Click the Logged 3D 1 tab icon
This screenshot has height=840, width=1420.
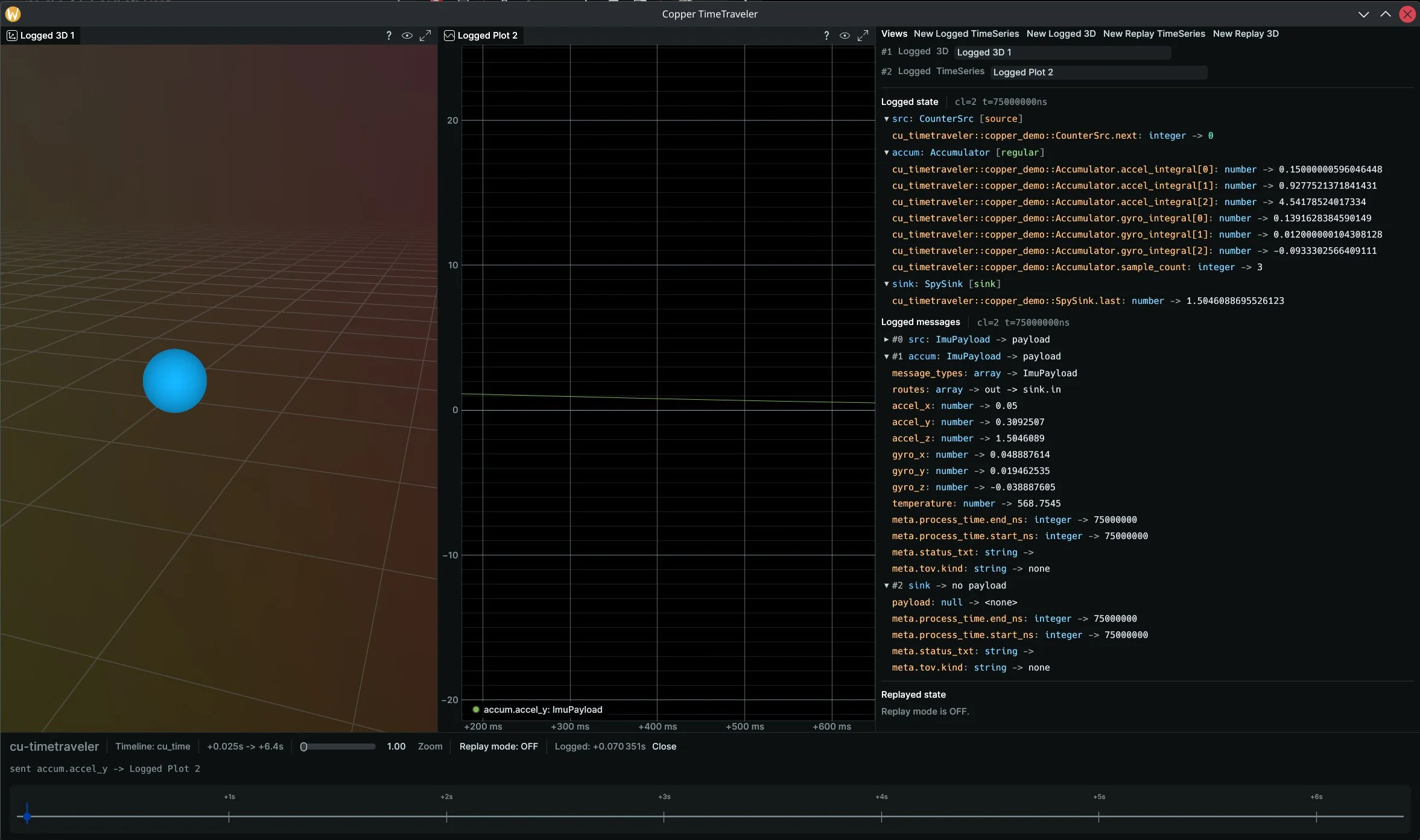12,36
